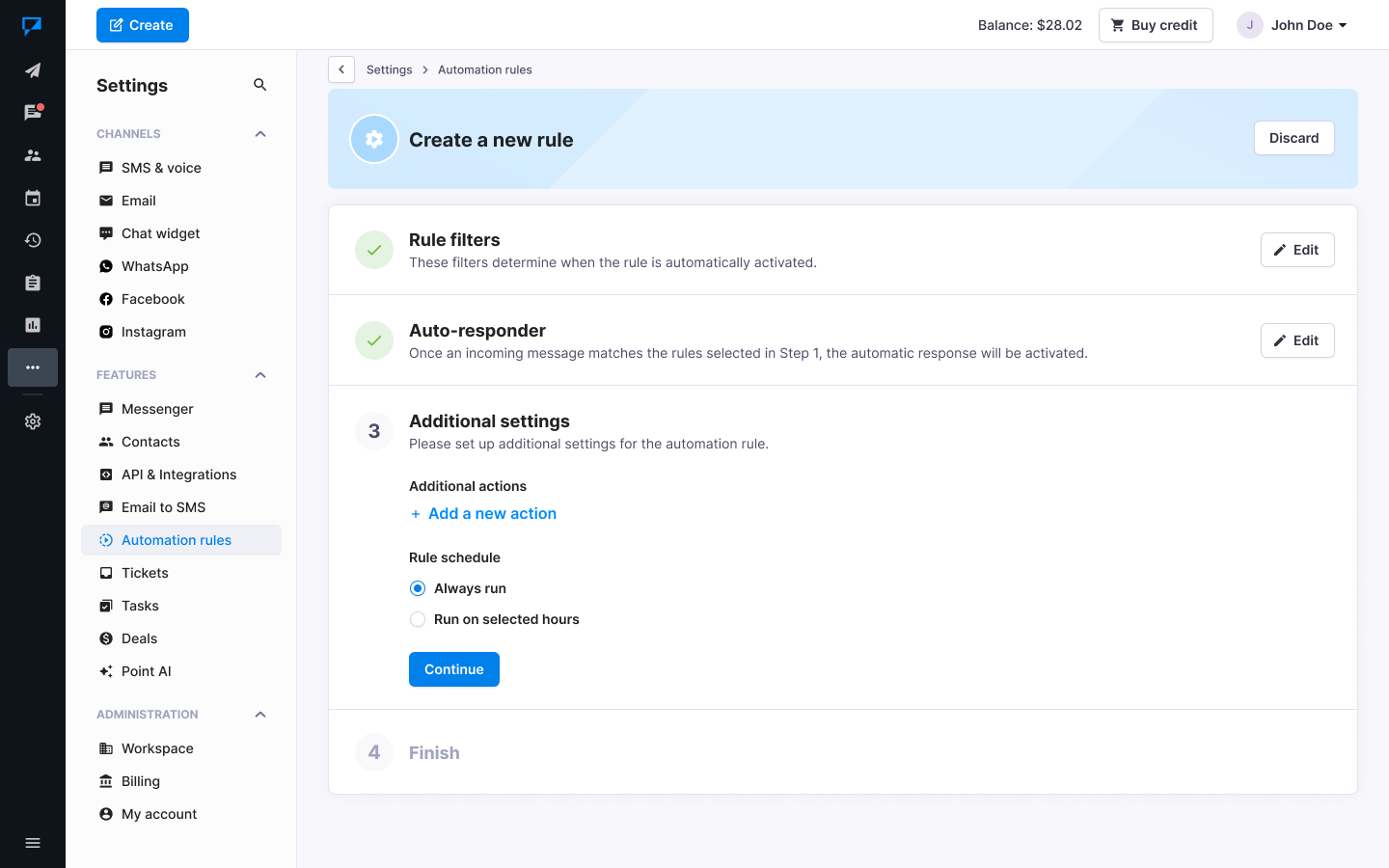Open the Buy credit cart icon
This screenshot has width=1389, height=868.
(1118, 24)
